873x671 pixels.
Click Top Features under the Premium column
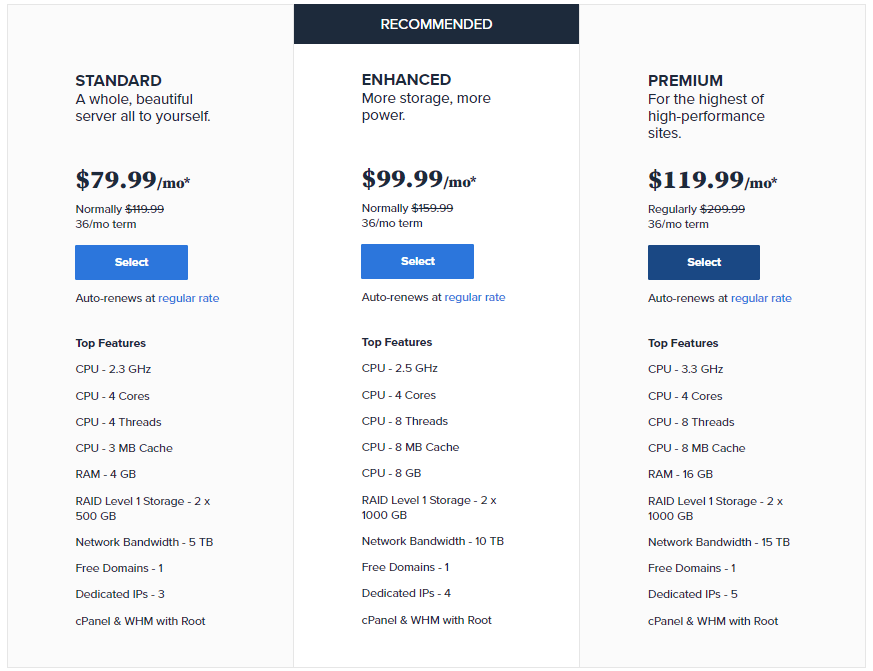coord(683,343)
